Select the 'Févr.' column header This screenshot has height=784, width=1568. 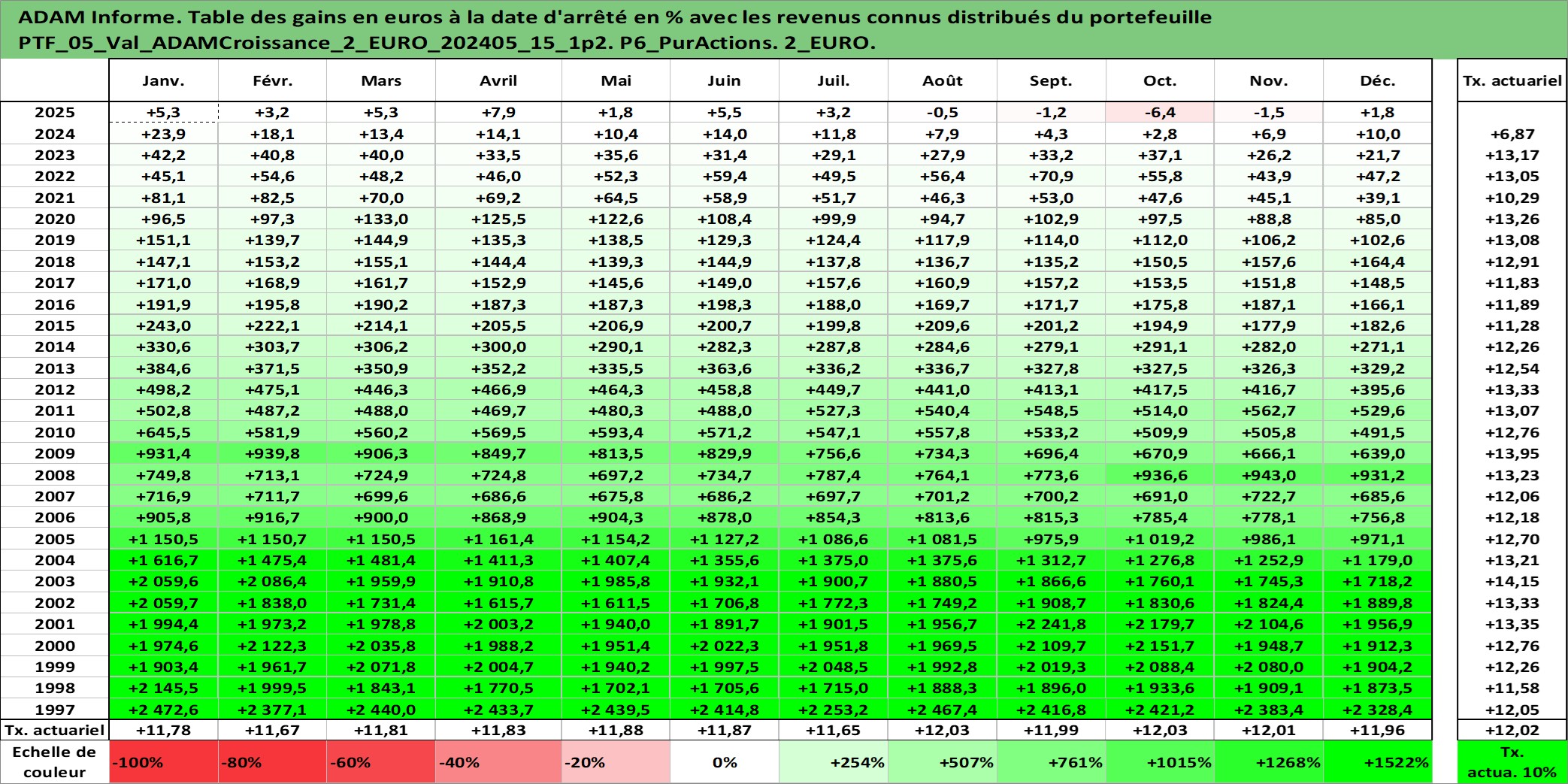pyautogui.click(x=272, y=80)
